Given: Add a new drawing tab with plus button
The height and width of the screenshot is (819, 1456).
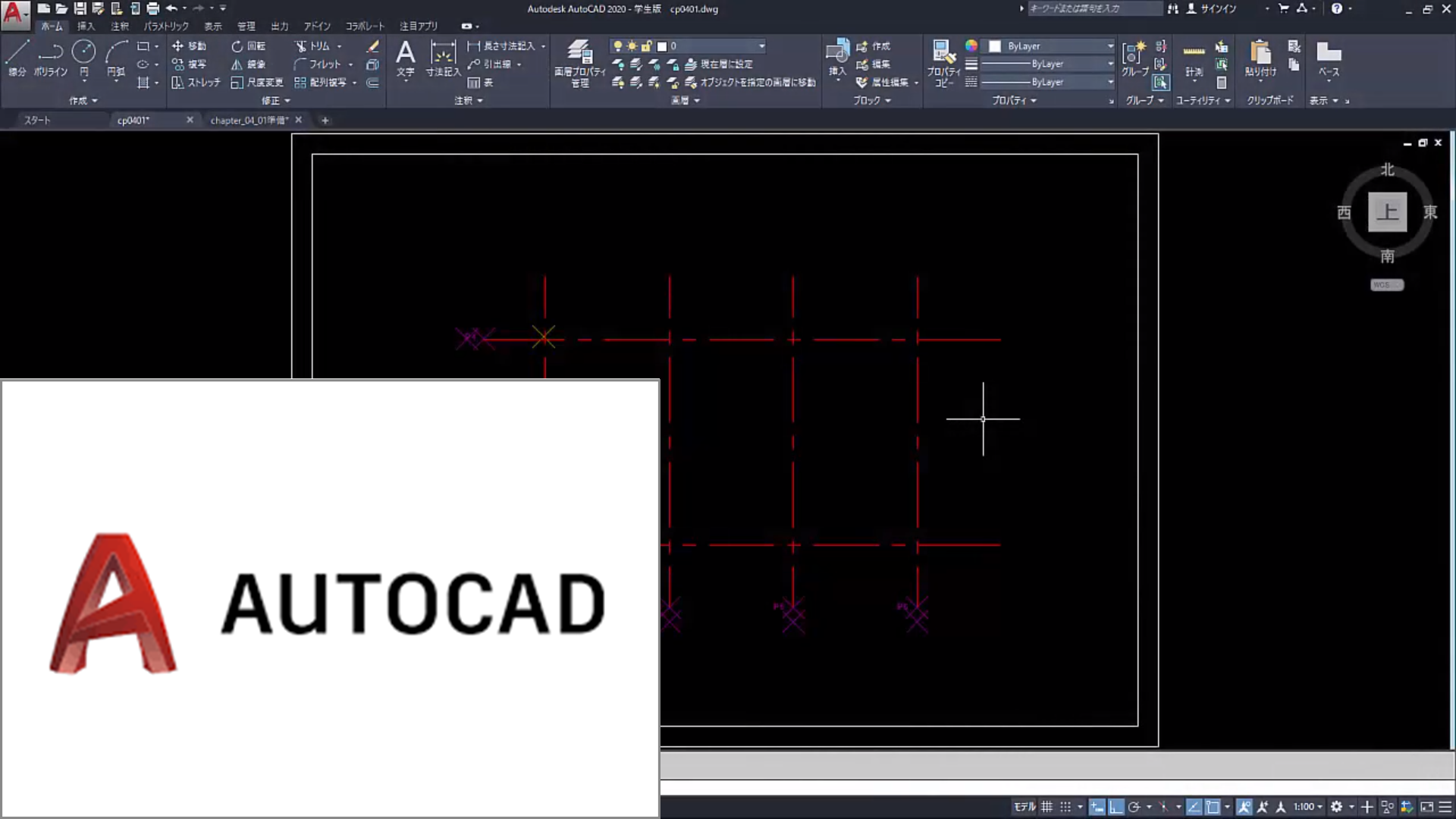Looking at the screenshot, I should 325,121.
